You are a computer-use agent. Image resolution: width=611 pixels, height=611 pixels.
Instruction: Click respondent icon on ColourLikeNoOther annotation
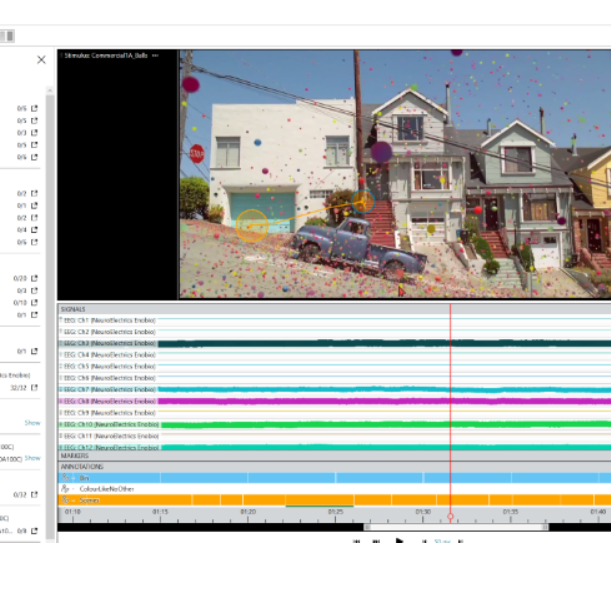coord(65,489)
